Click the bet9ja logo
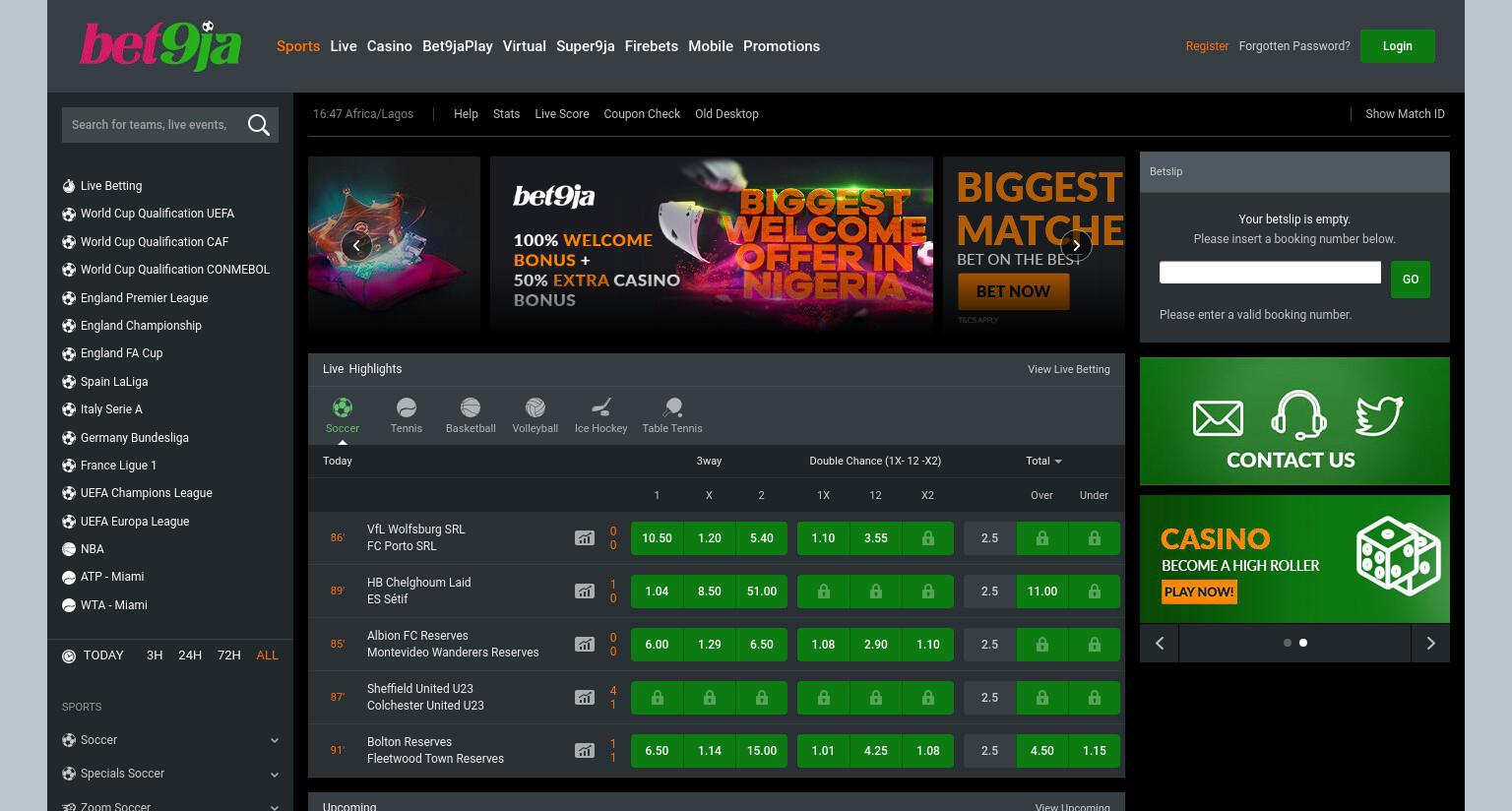The width and height of the screenshot is (1512, 811). click(x=160, y=45)
